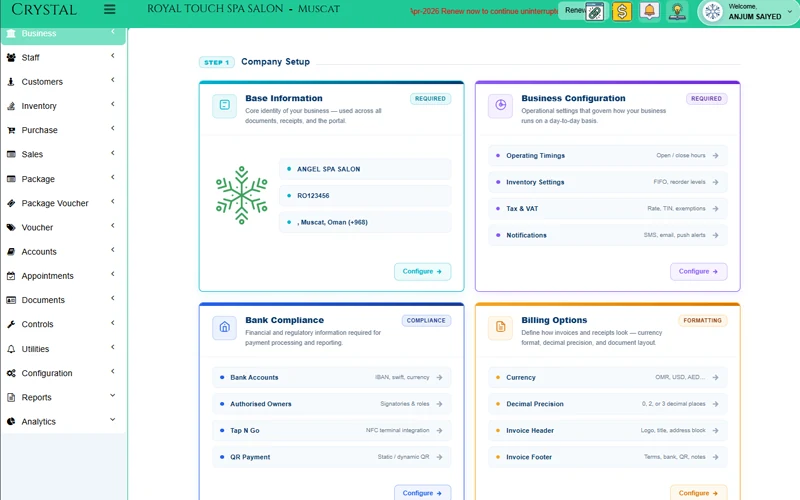Click the Crystal logo in header

(x=44, y=10)
